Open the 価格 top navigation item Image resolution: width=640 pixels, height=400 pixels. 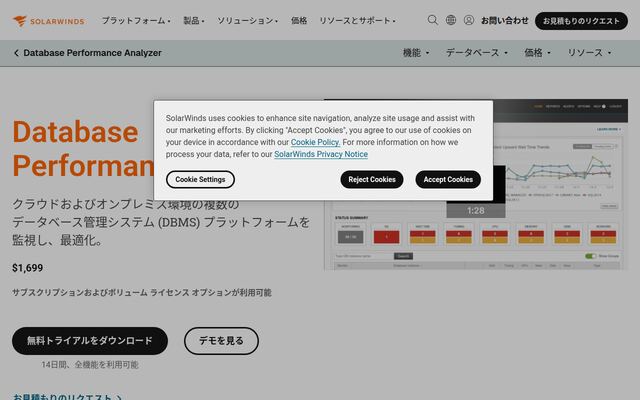tap(299, 20)
